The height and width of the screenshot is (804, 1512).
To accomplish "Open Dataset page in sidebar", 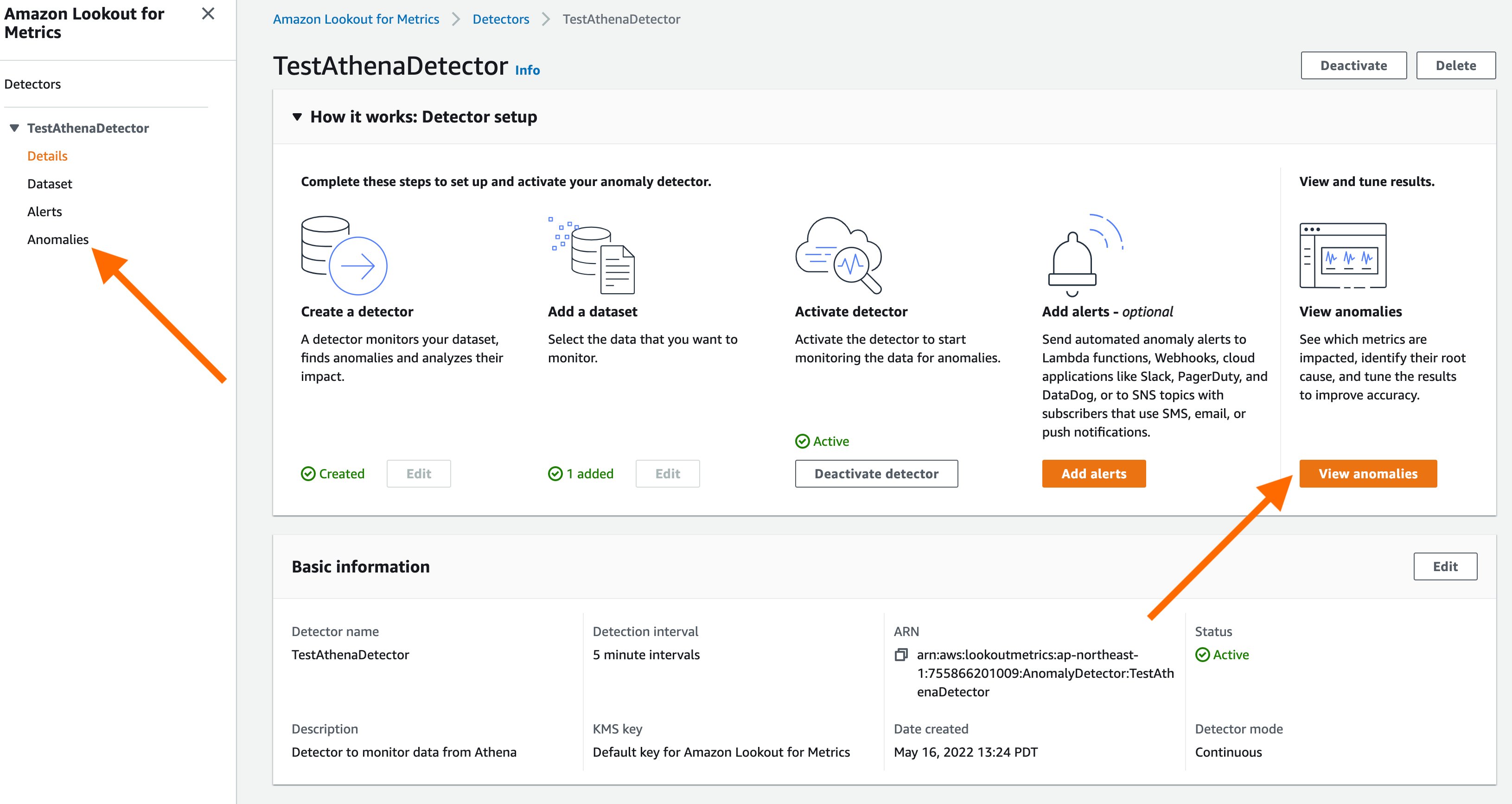I will click(50, 184).
